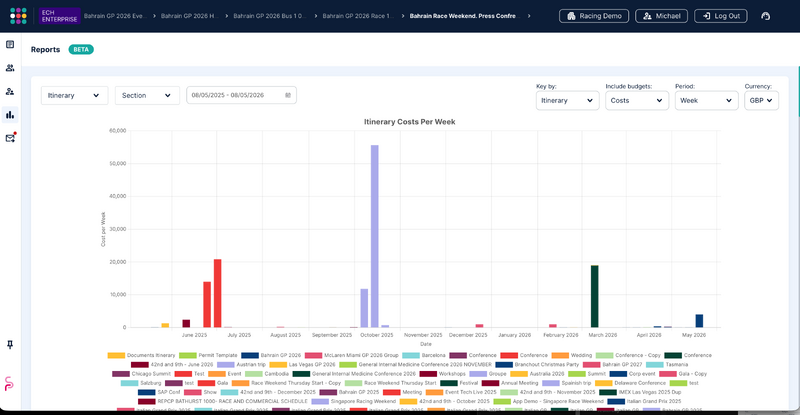Open the Period Week dropdown
Viewport: 800px width, 415px height.
[706, 101]
